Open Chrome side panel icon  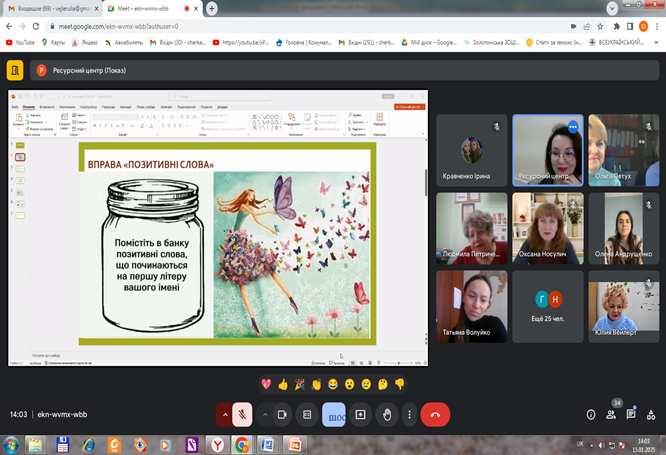click(x=630, y=26)
